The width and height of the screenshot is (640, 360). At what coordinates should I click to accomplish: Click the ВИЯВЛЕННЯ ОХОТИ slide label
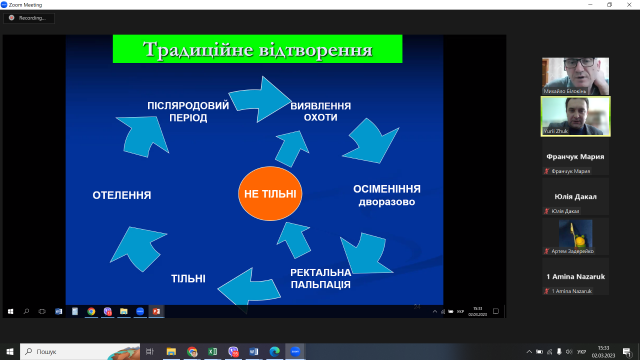320,111
